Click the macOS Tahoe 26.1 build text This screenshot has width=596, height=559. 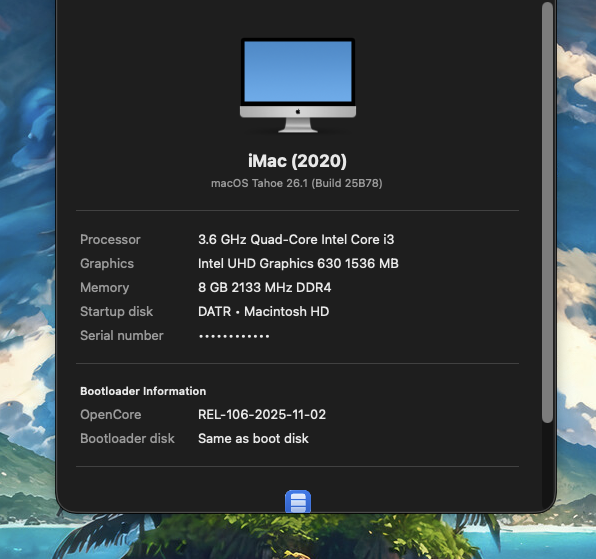tap(296, 183)
